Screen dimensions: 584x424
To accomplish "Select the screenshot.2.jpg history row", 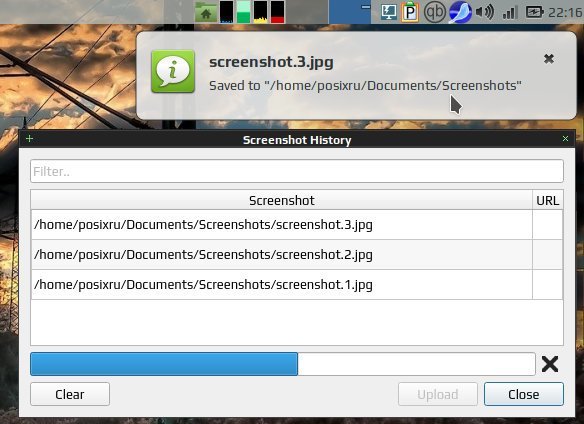I will (x=297, y=255).
